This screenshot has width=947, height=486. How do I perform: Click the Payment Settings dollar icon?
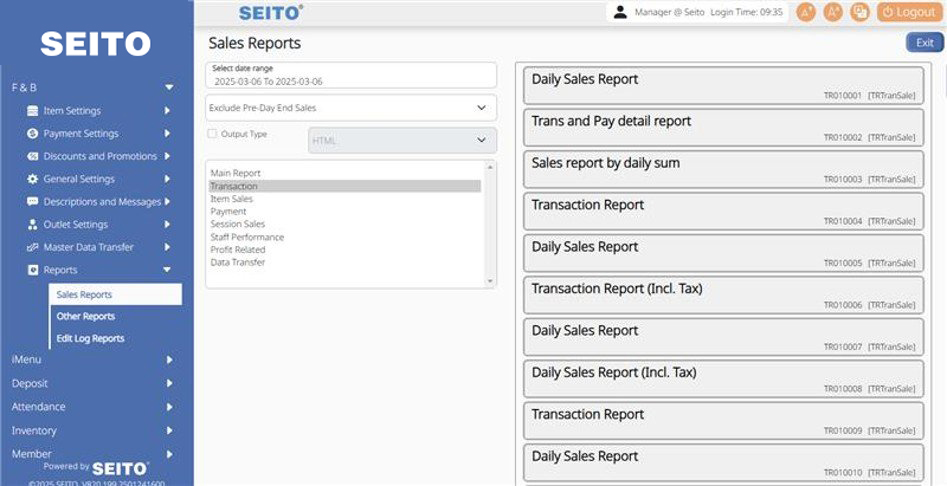(33, 134)
